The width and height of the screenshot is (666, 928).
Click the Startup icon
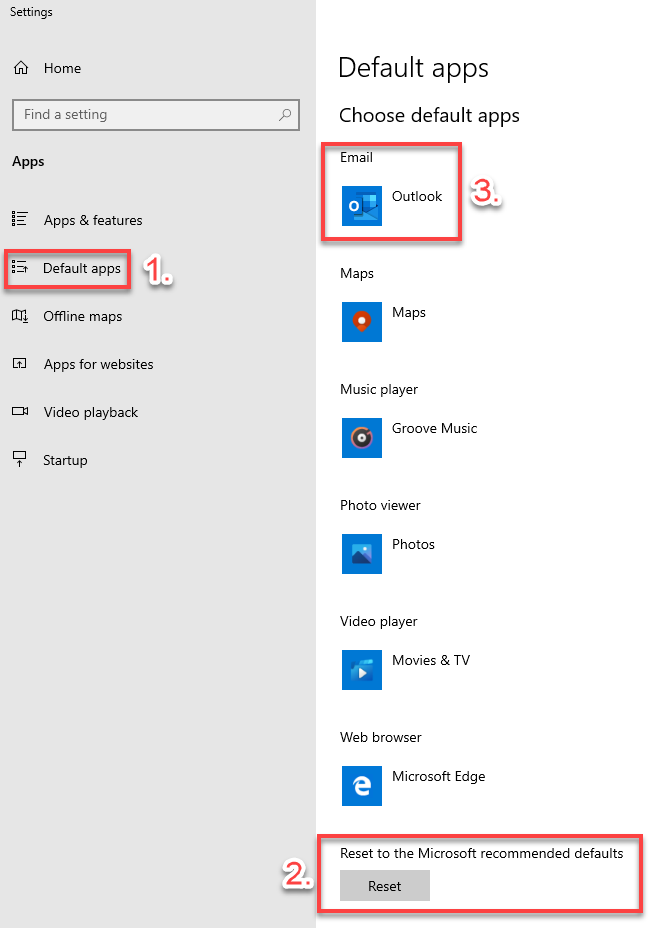(20, 459)
